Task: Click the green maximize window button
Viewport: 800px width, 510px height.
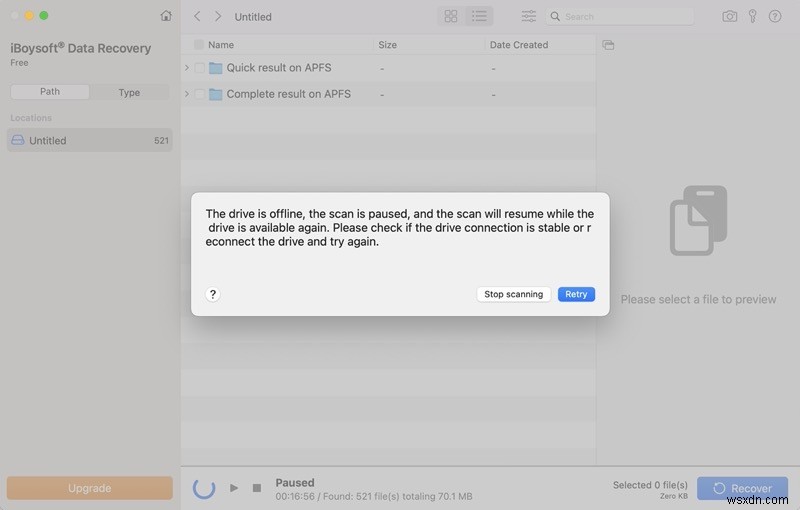Action: 44,16
